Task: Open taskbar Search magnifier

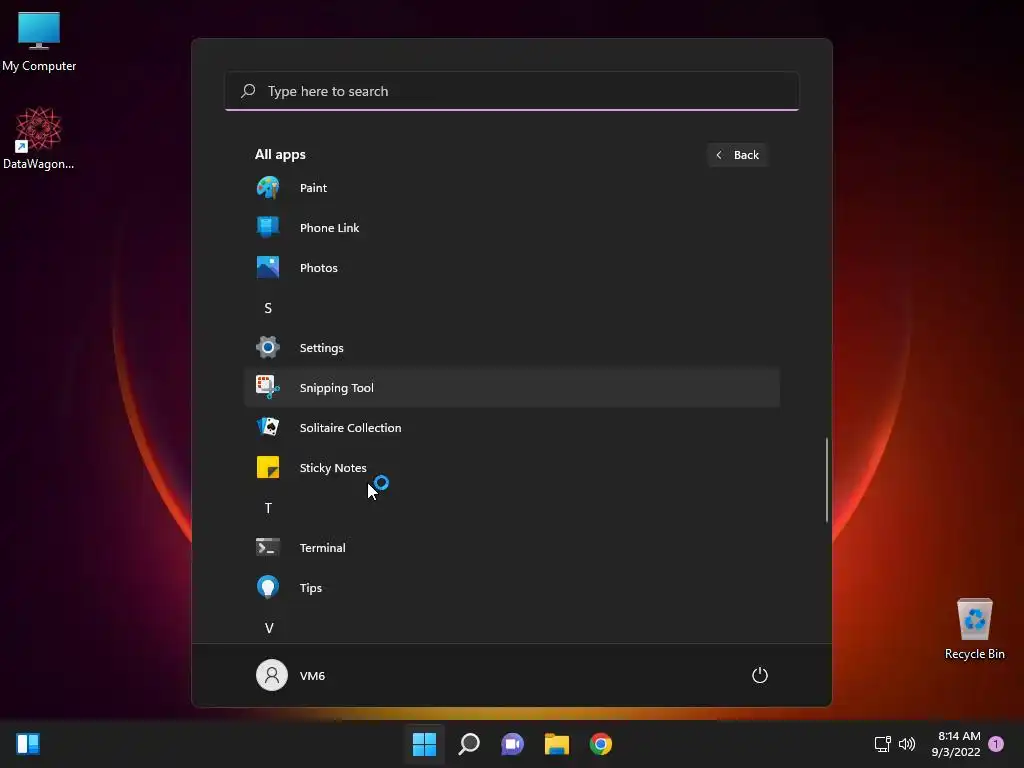Action: tap(469, 744)
